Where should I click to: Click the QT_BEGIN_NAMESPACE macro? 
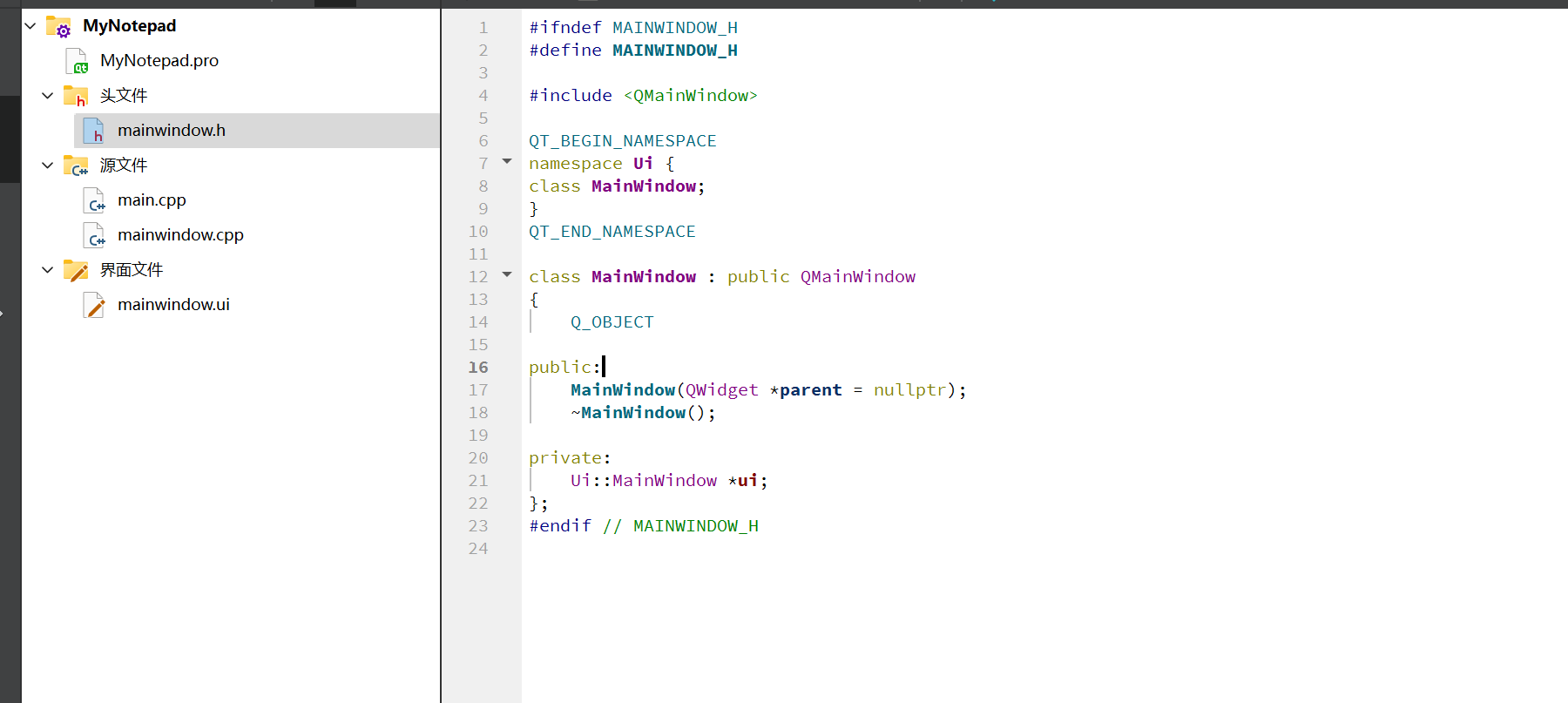pyautogui.click(x=623, y=141)
